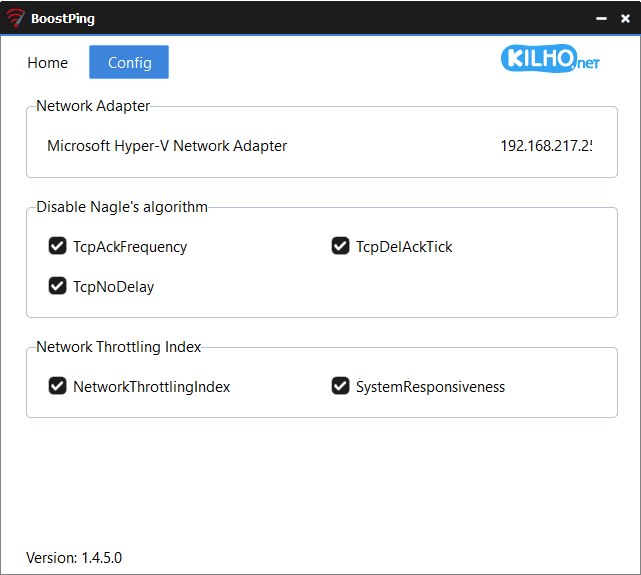Screen dimensions: 641x575
Task: Close the BoostPing window
Action: click(625, 18)
